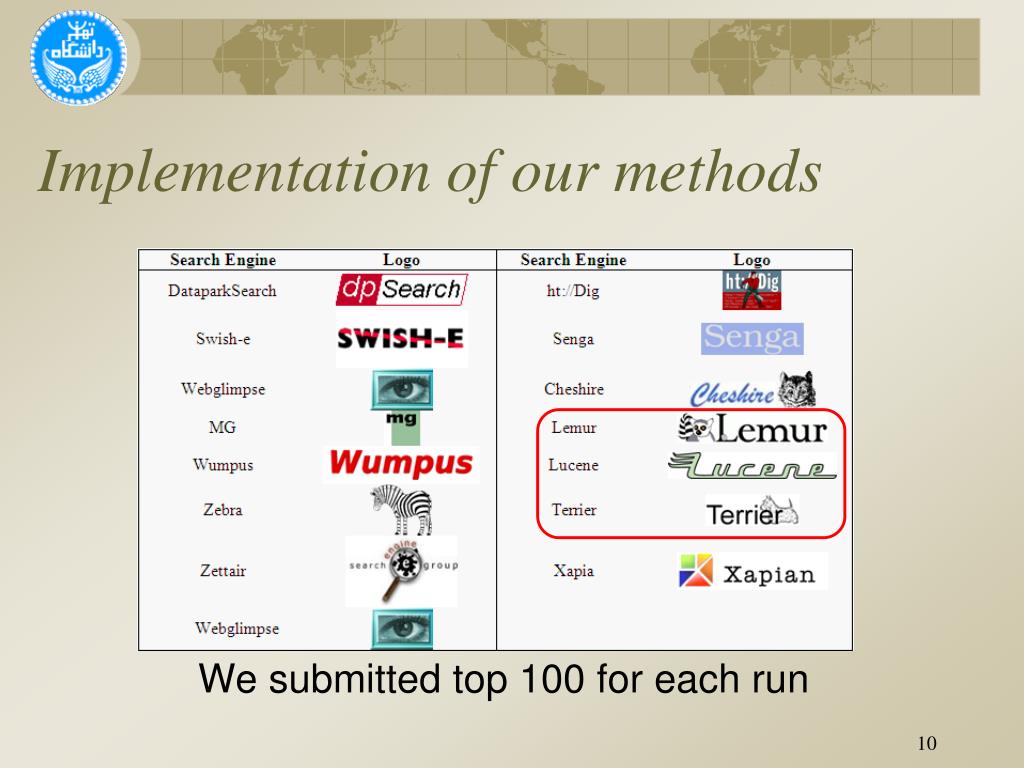Click the caption We submitted top 100

click(x=504, y=679)
